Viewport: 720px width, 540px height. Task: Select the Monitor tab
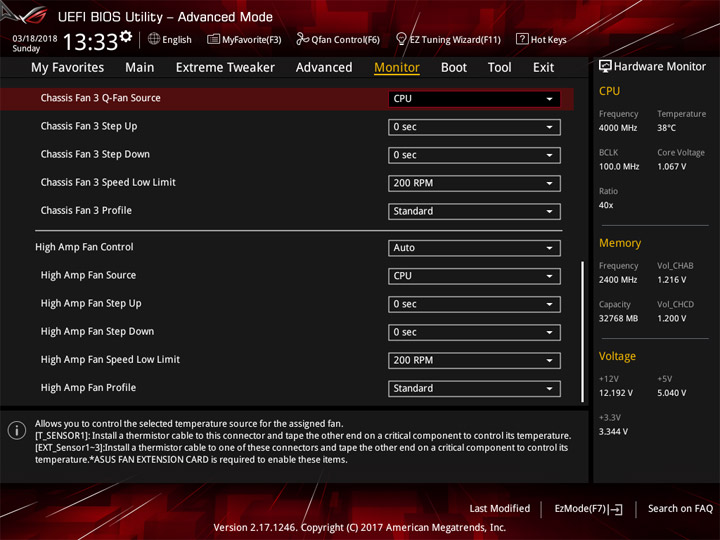tap(397, 68)
